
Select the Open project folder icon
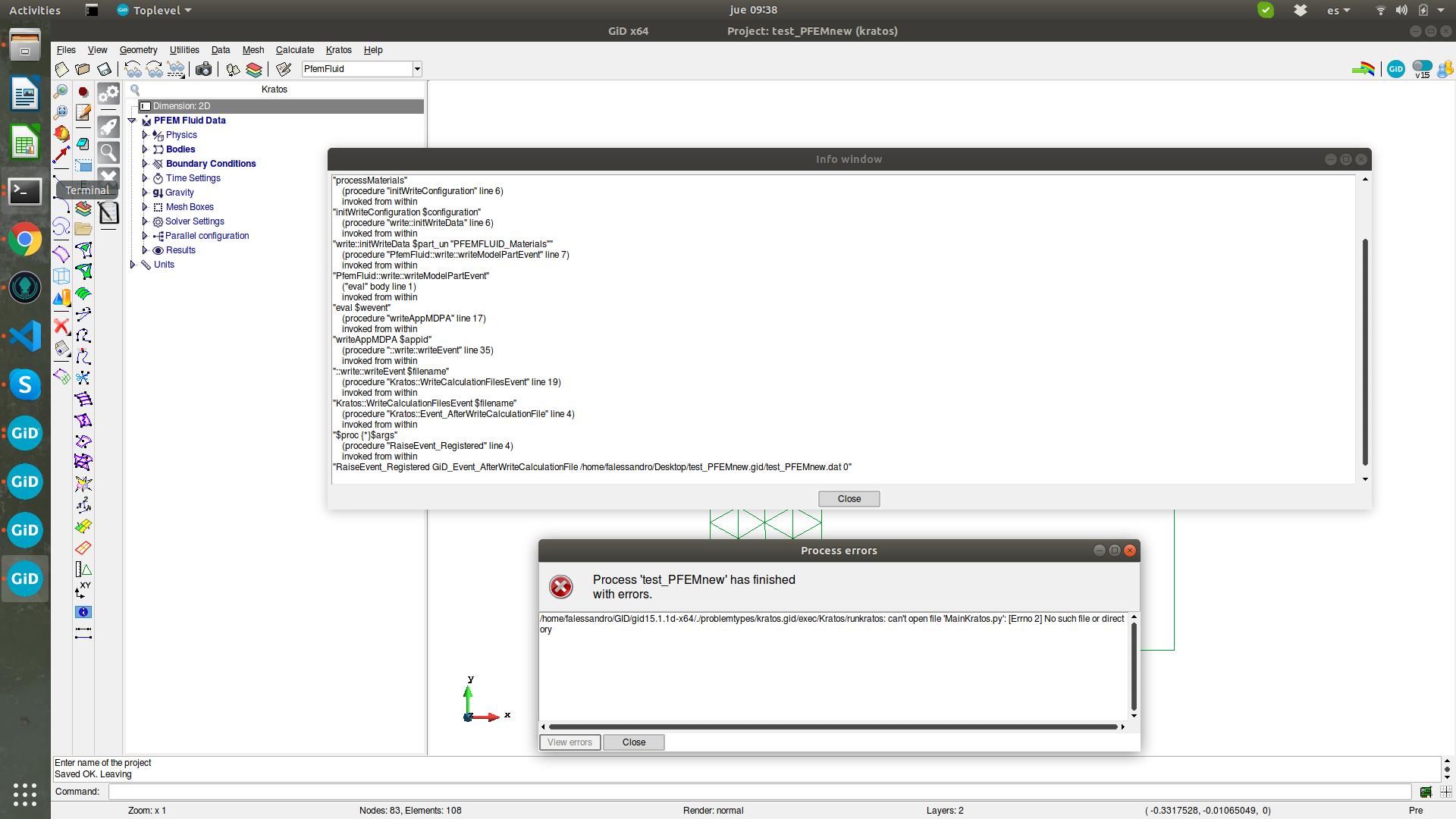click(82, 68)
